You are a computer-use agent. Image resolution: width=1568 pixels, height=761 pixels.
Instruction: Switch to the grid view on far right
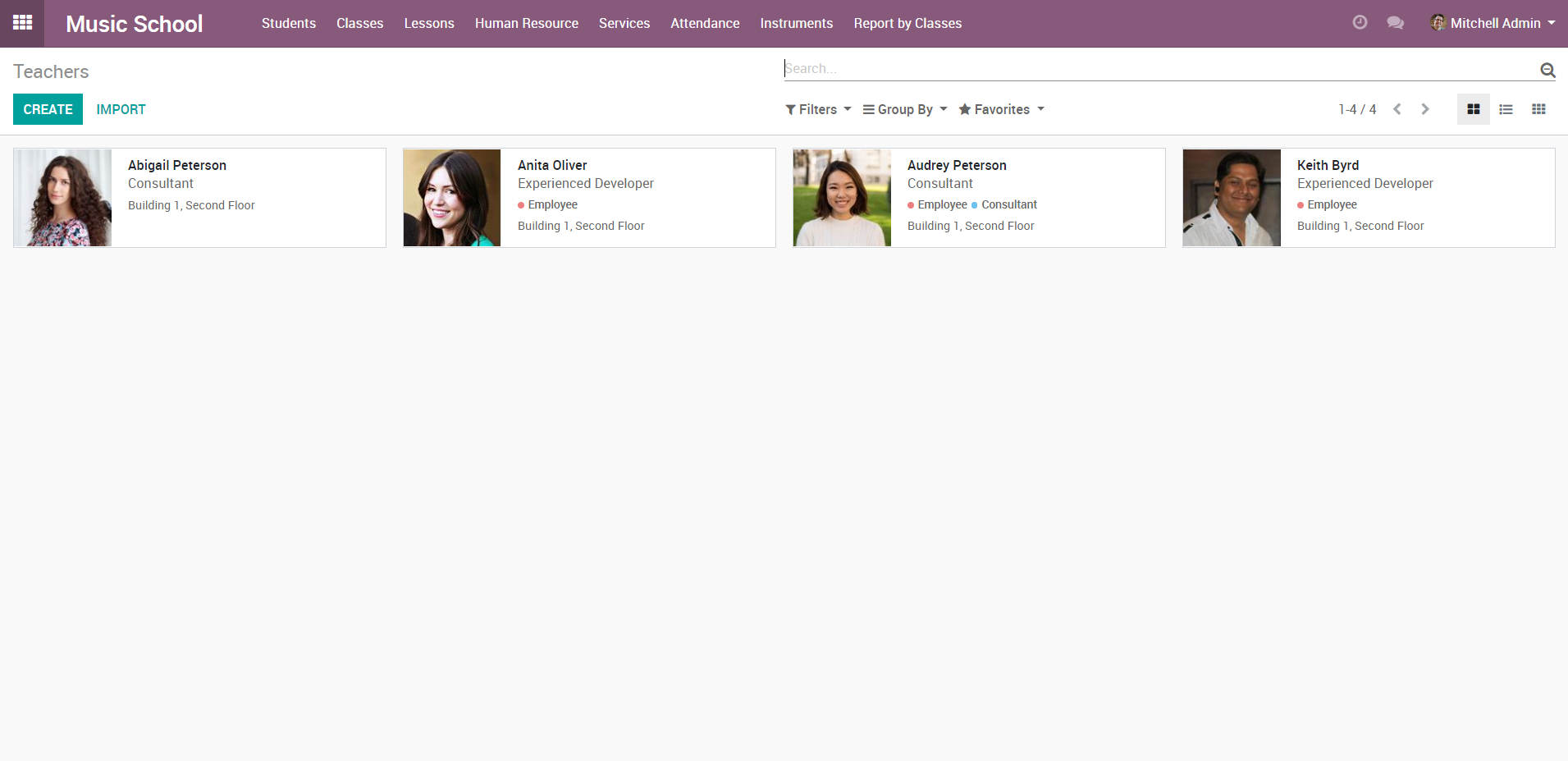(x=1538, y=109)
